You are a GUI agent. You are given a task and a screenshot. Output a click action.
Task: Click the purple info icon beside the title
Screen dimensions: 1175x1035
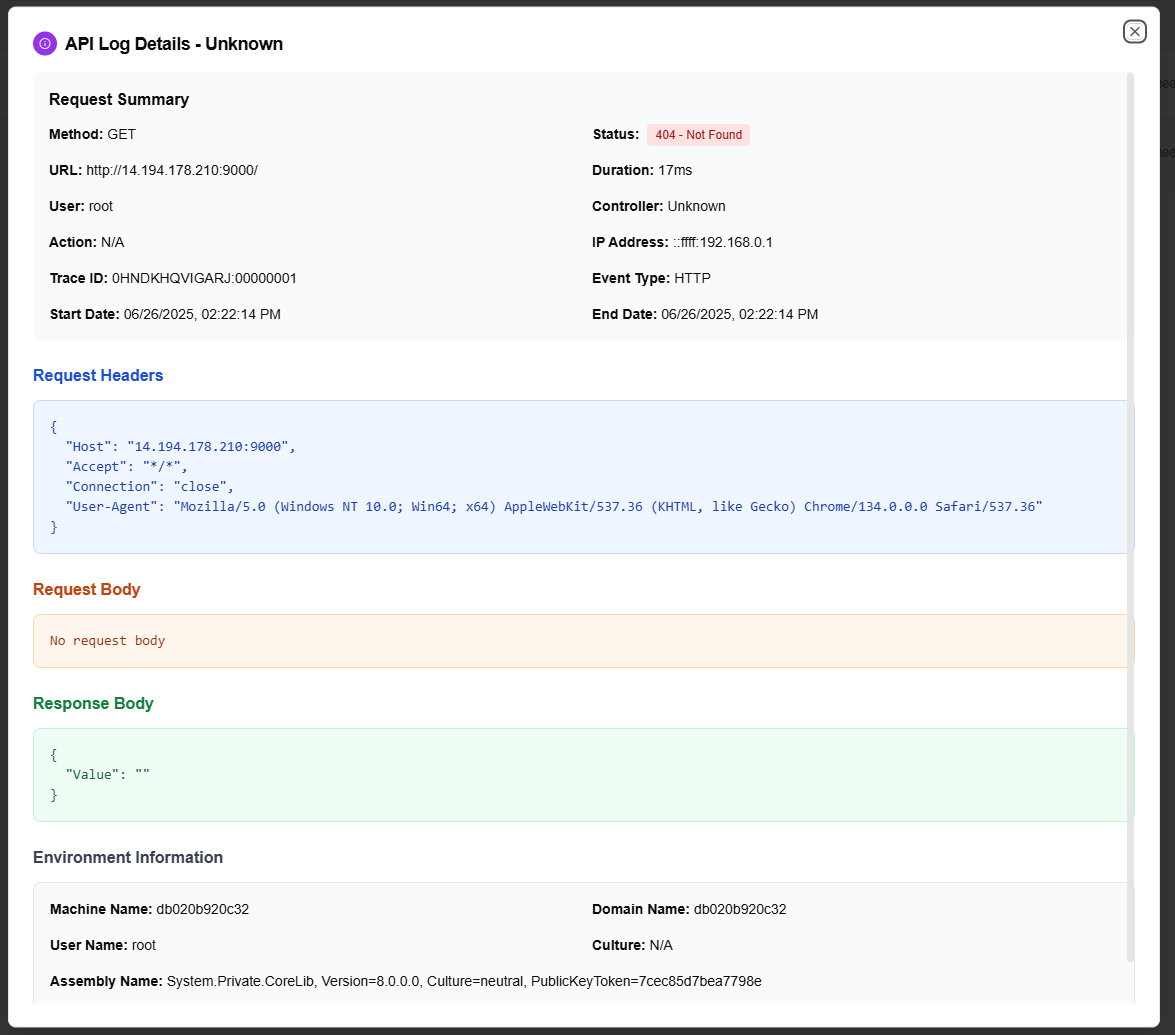[x=44, y=44]
